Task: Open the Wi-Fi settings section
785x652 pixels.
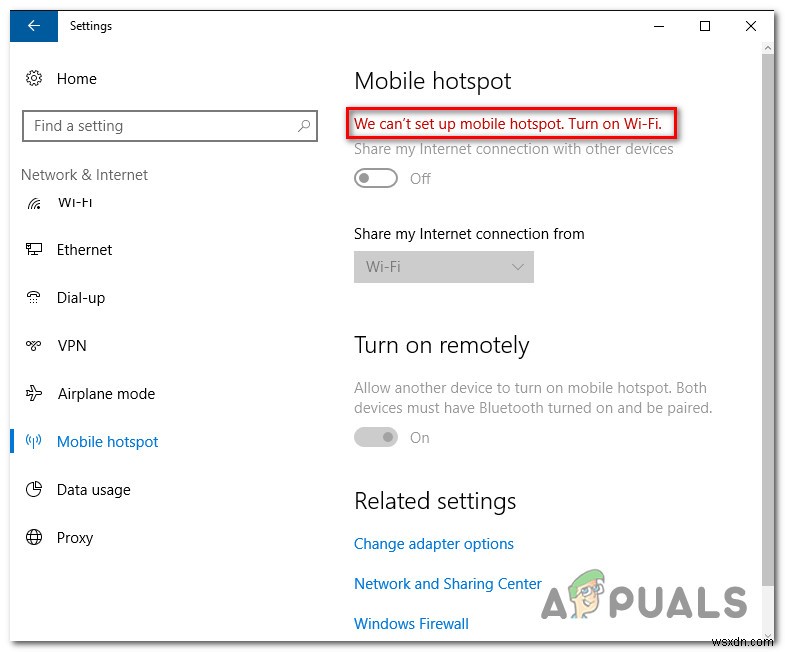Action: pyautogui.click(x=75, y=203)
